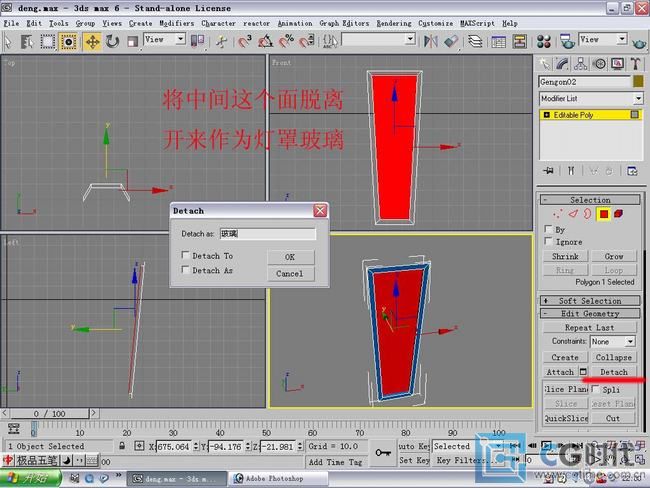Open the Named Selection Sets dropdown
The width and height of the screenshot is (650, 488).
[410, 39]
